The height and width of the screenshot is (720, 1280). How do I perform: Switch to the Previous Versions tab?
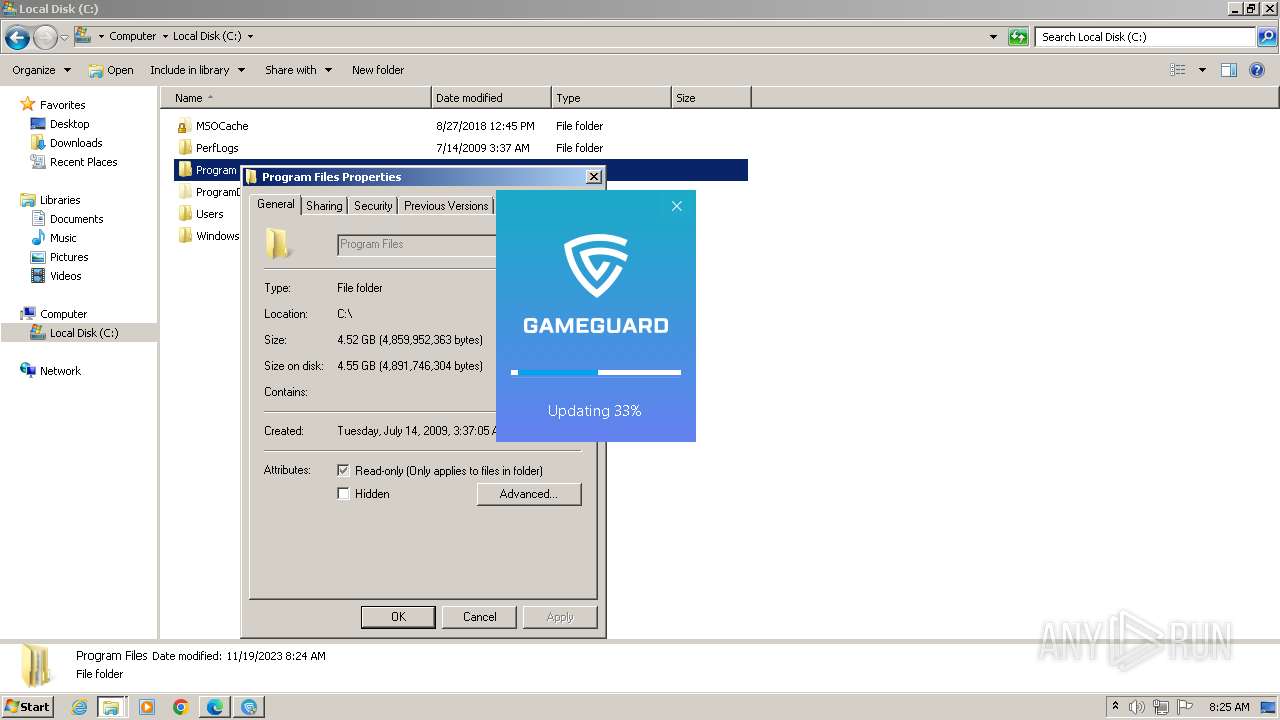tap(446, 206)
